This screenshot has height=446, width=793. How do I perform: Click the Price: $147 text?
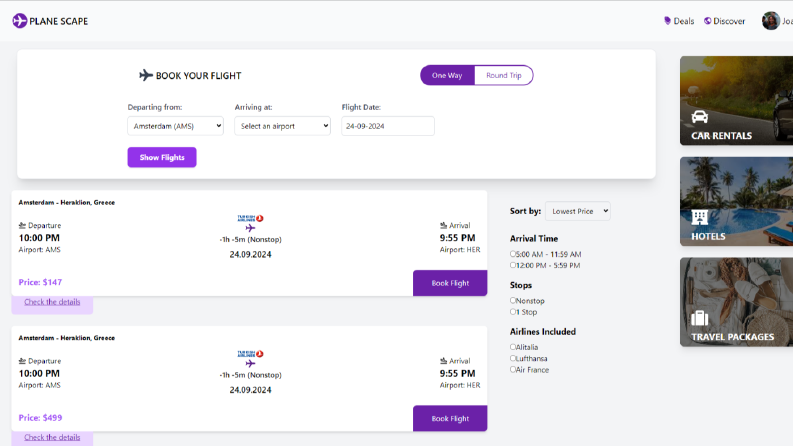point(40,282)
